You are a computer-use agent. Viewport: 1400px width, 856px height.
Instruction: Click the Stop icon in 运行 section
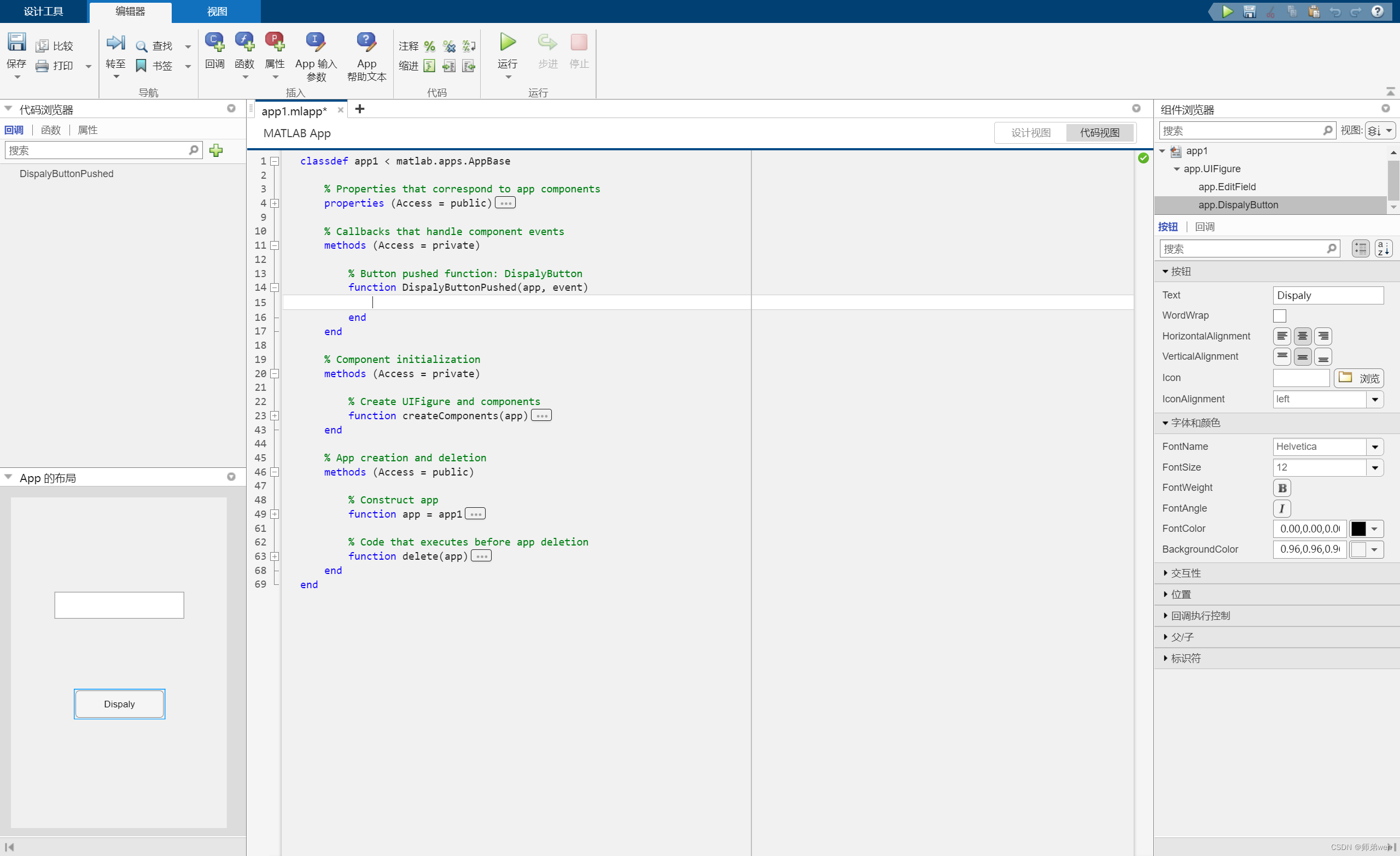point(579,42)
